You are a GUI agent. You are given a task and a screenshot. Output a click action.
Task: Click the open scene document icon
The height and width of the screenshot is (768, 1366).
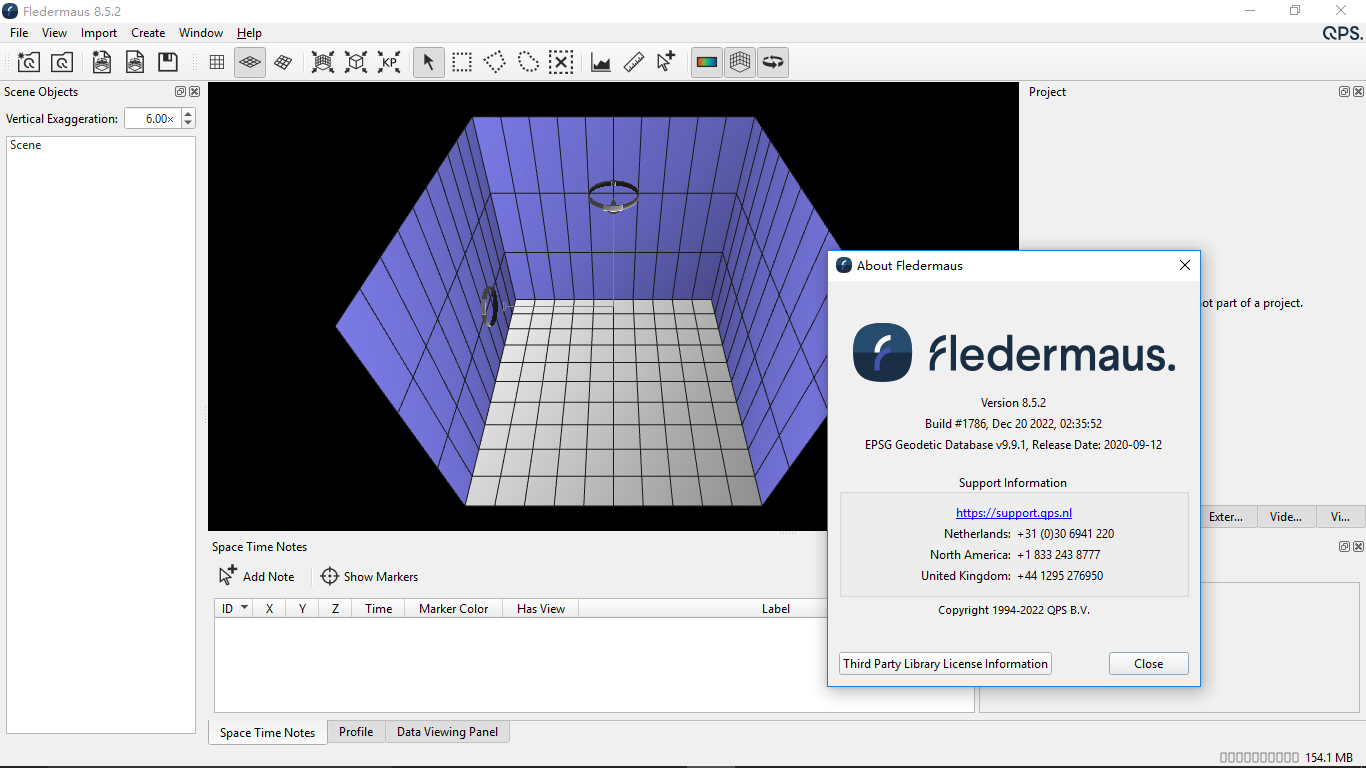(x=135, y=62)
